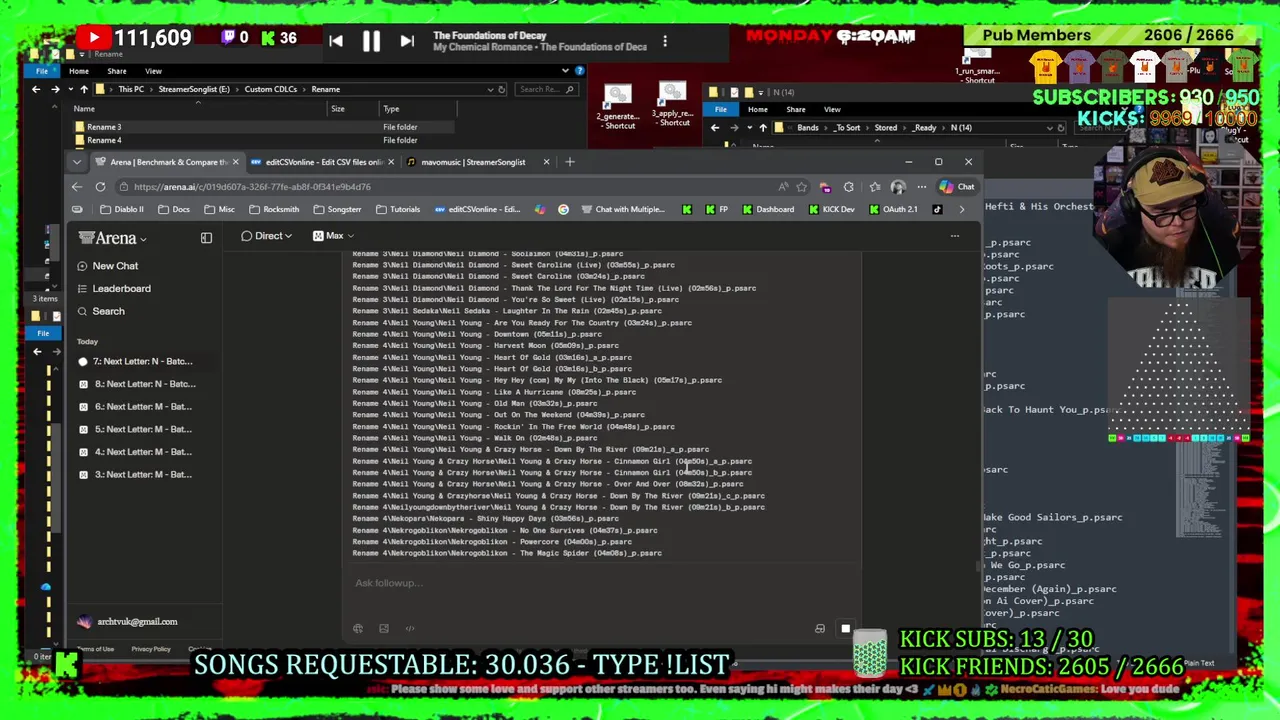Open a new browser tab

570,162
